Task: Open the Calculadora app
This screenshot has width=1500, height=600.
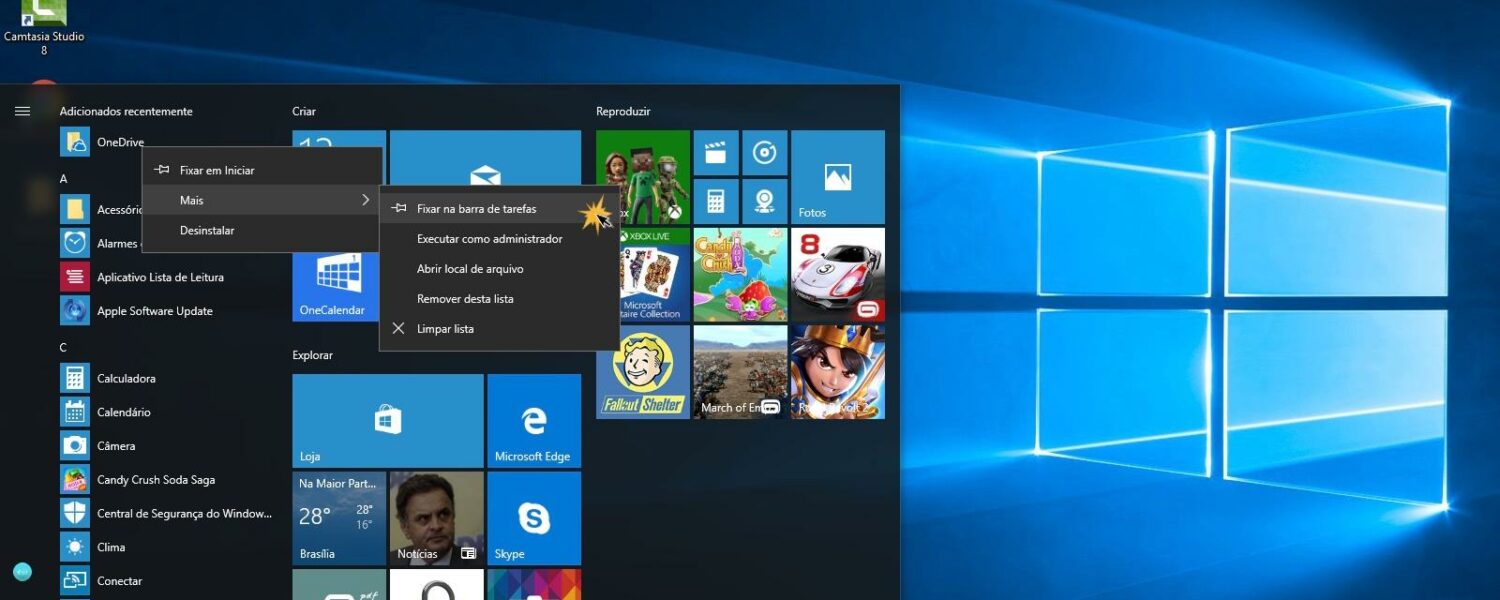Action: (x=108, y=378)
